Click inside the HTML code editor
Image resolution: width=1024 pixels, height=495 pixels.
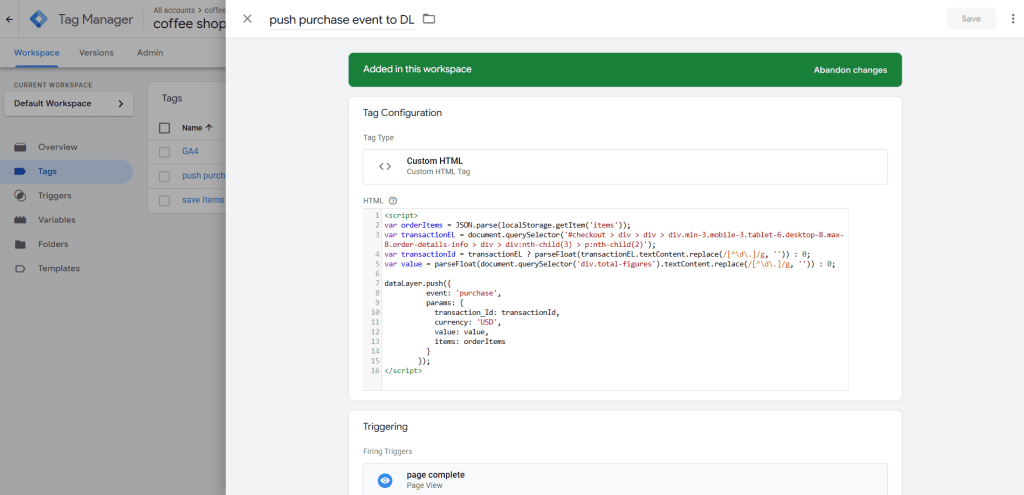click(605, 299)
